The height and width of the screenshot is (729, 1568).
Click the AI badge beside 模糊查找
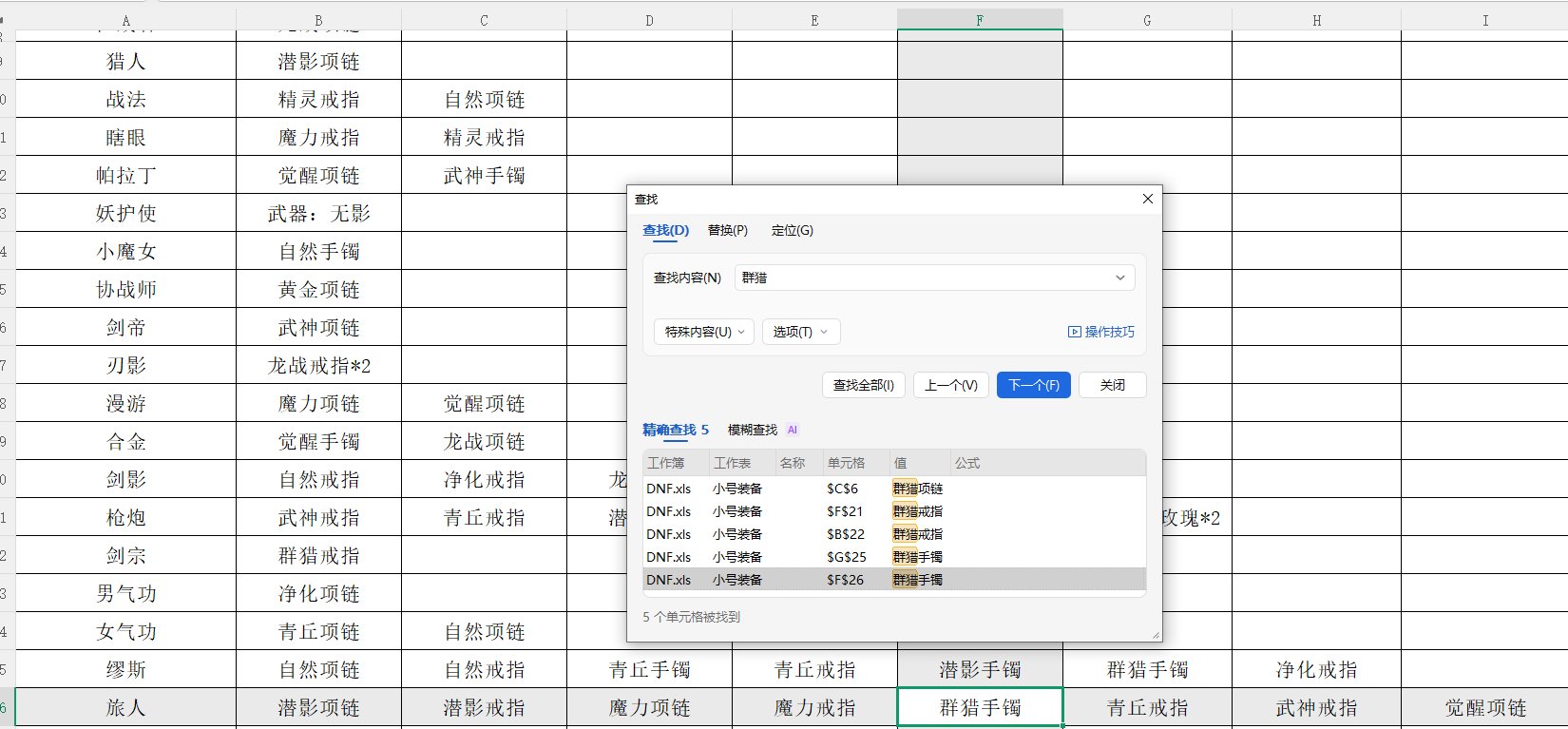pyautogui.click(x=793, y=430)
